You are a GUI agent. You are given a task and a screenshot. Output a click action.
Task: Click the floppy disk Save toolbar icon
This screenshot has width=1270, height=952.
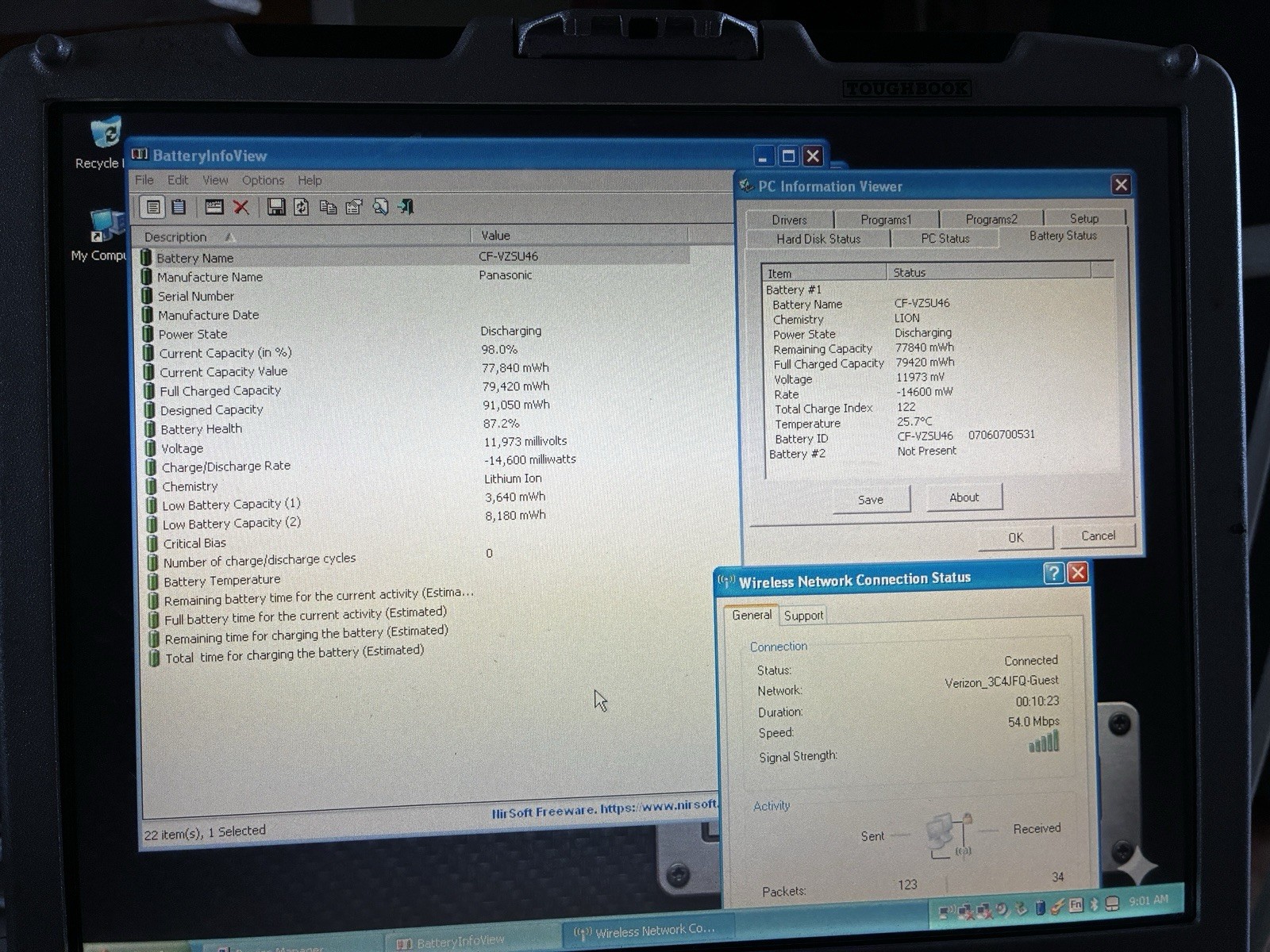coord(276,207)
